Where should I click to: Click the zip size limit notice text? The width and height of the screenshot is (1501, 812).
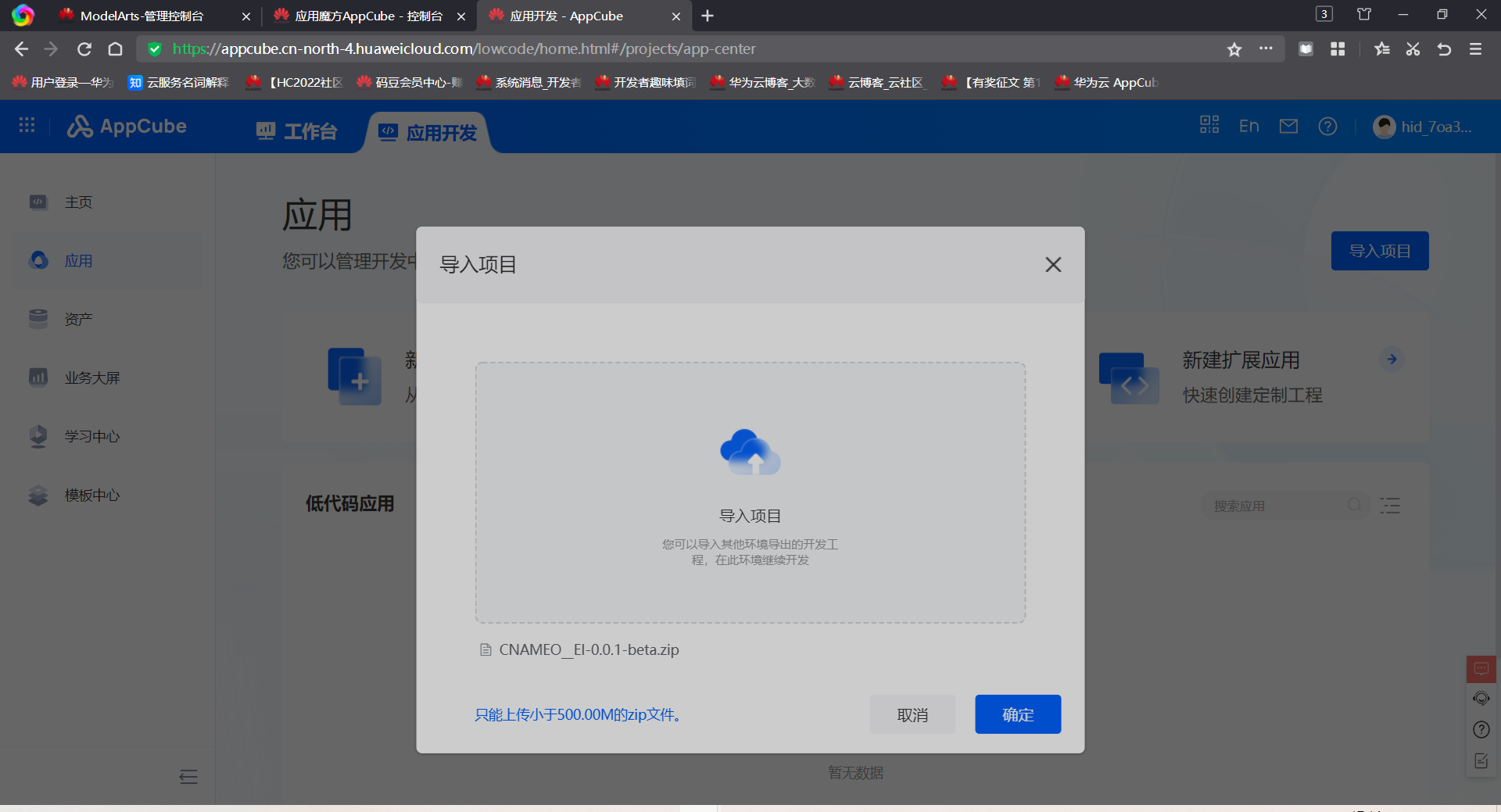(x=578, y=714)
